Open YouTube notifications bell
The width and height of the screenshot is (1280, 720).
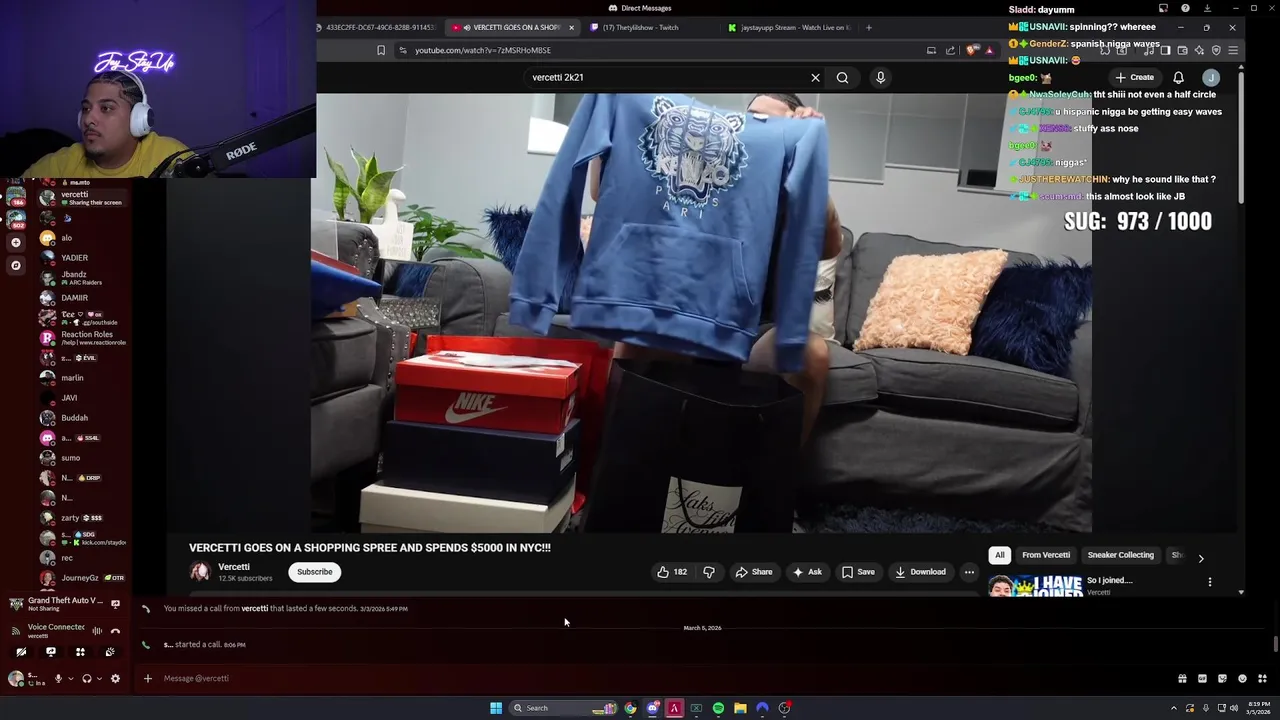1178,77
